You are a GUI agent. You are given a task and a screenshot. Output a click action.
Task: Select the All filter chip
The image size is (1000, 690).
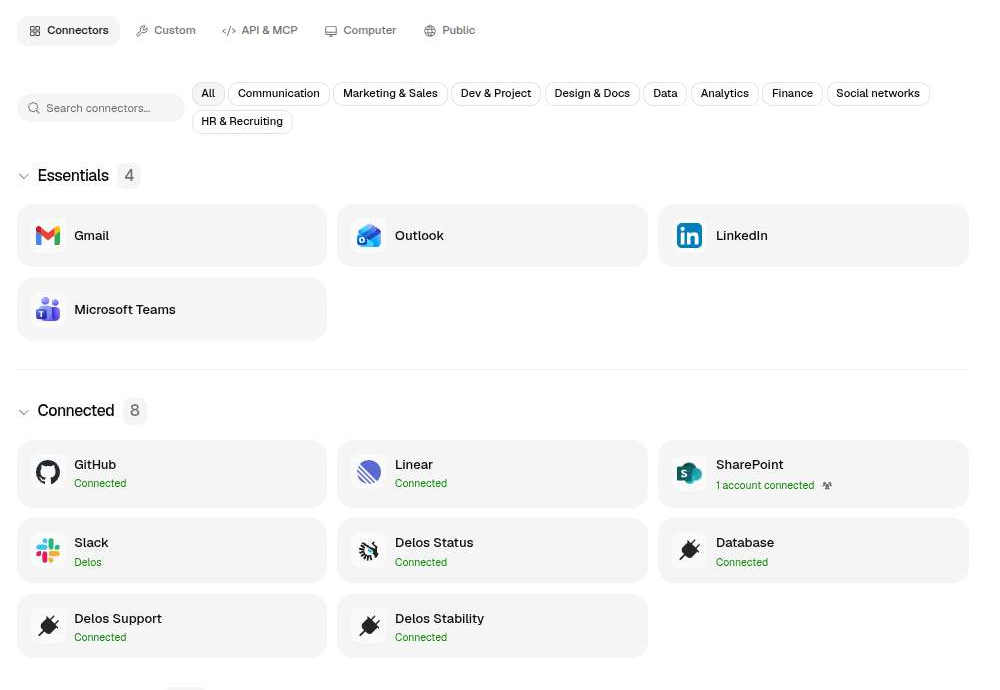208,94
